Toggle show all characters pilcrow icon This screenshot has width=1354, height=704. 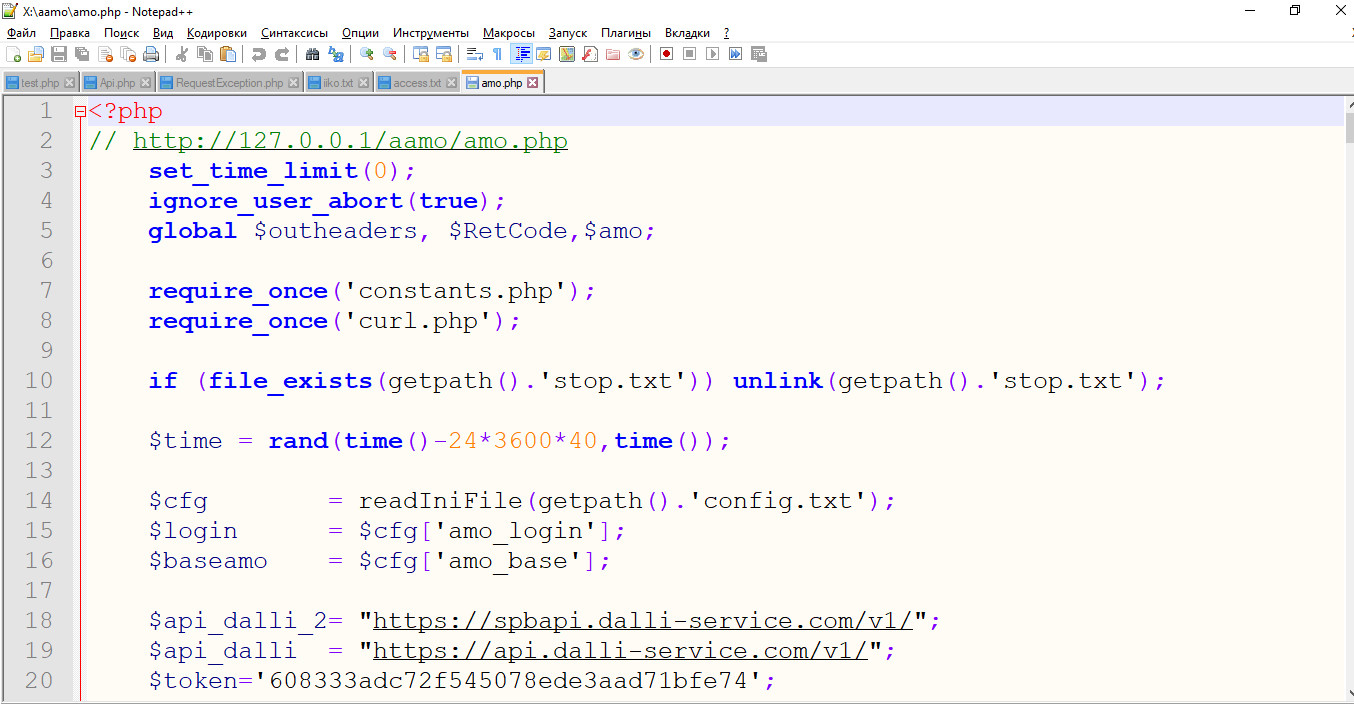pyautogui.click(x=497, y=54)
